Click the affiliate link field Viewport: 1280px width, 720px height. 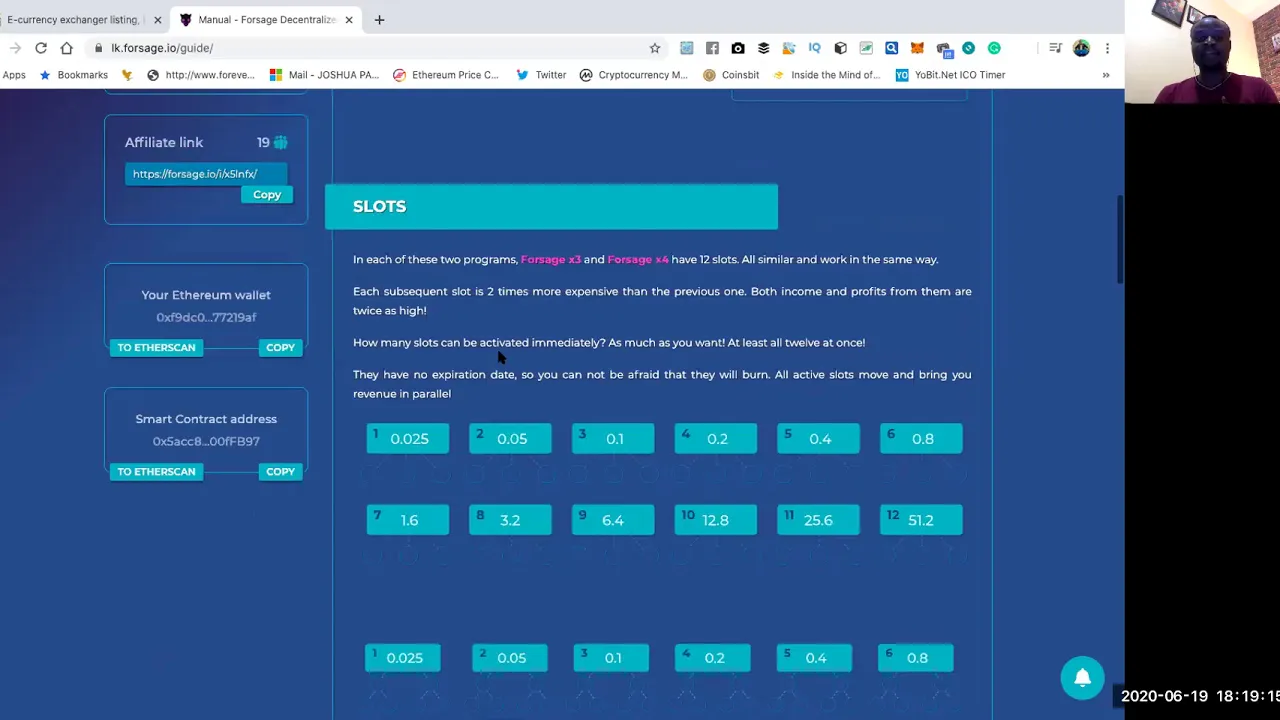tap(206, 174)
